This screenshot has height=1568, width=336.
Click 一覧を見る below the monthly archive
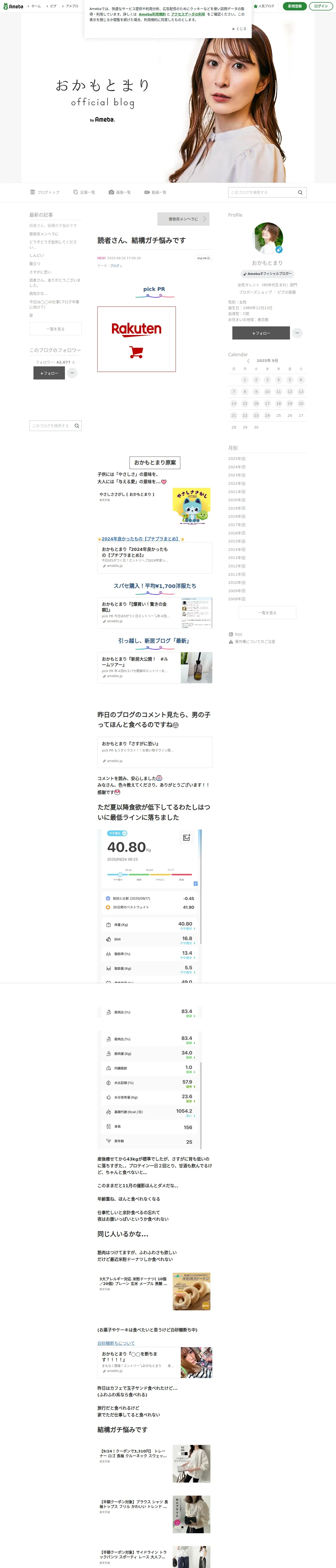tap(268, 613)
